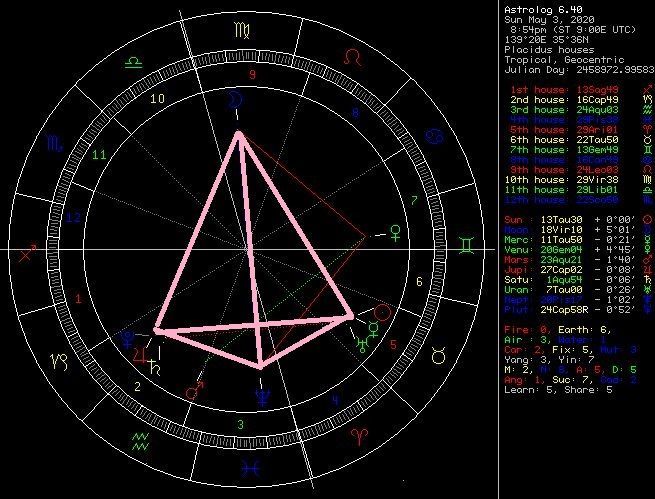This screenshot has height=499, width=655.
Task: Click the '7th house: 13Gem49' row
Action: (x=564, y=150)
